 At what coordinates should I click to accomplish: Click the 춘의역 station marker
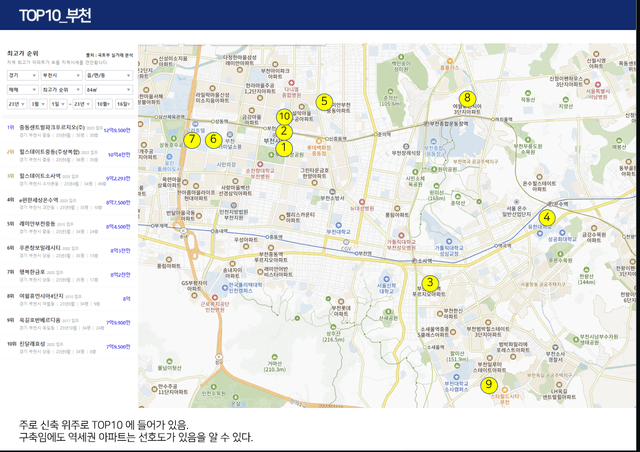[x=376, y=134]
